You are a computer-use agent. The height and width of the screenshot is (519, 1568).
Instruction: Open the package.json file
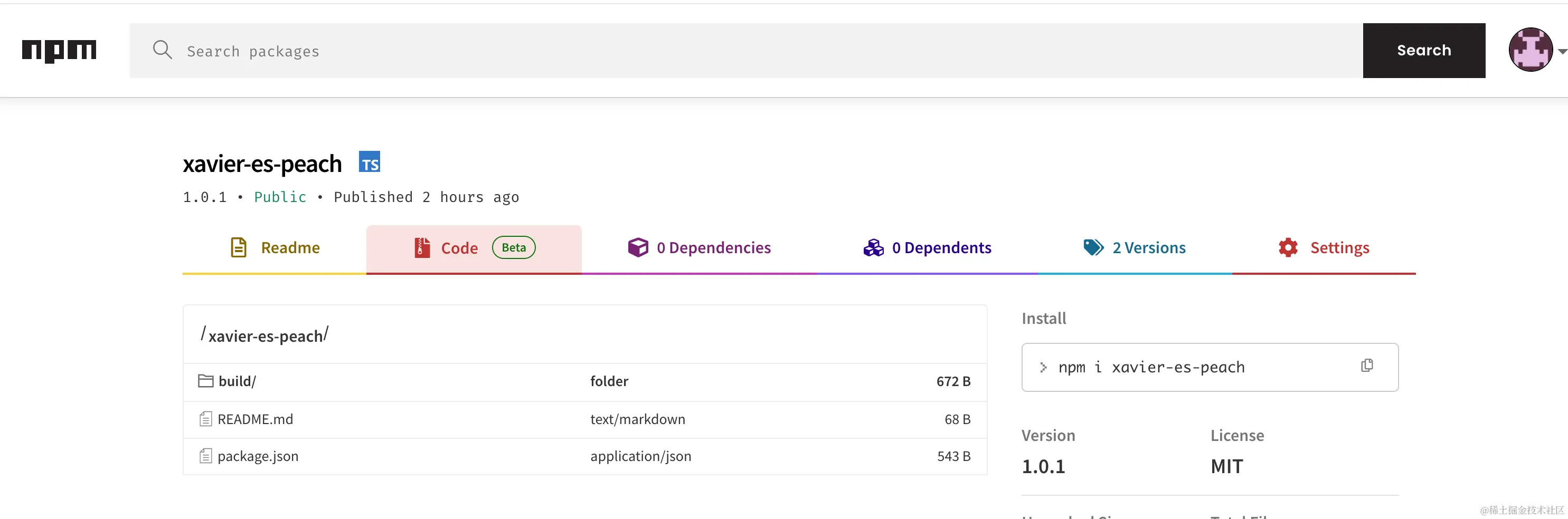pos(258,456)
